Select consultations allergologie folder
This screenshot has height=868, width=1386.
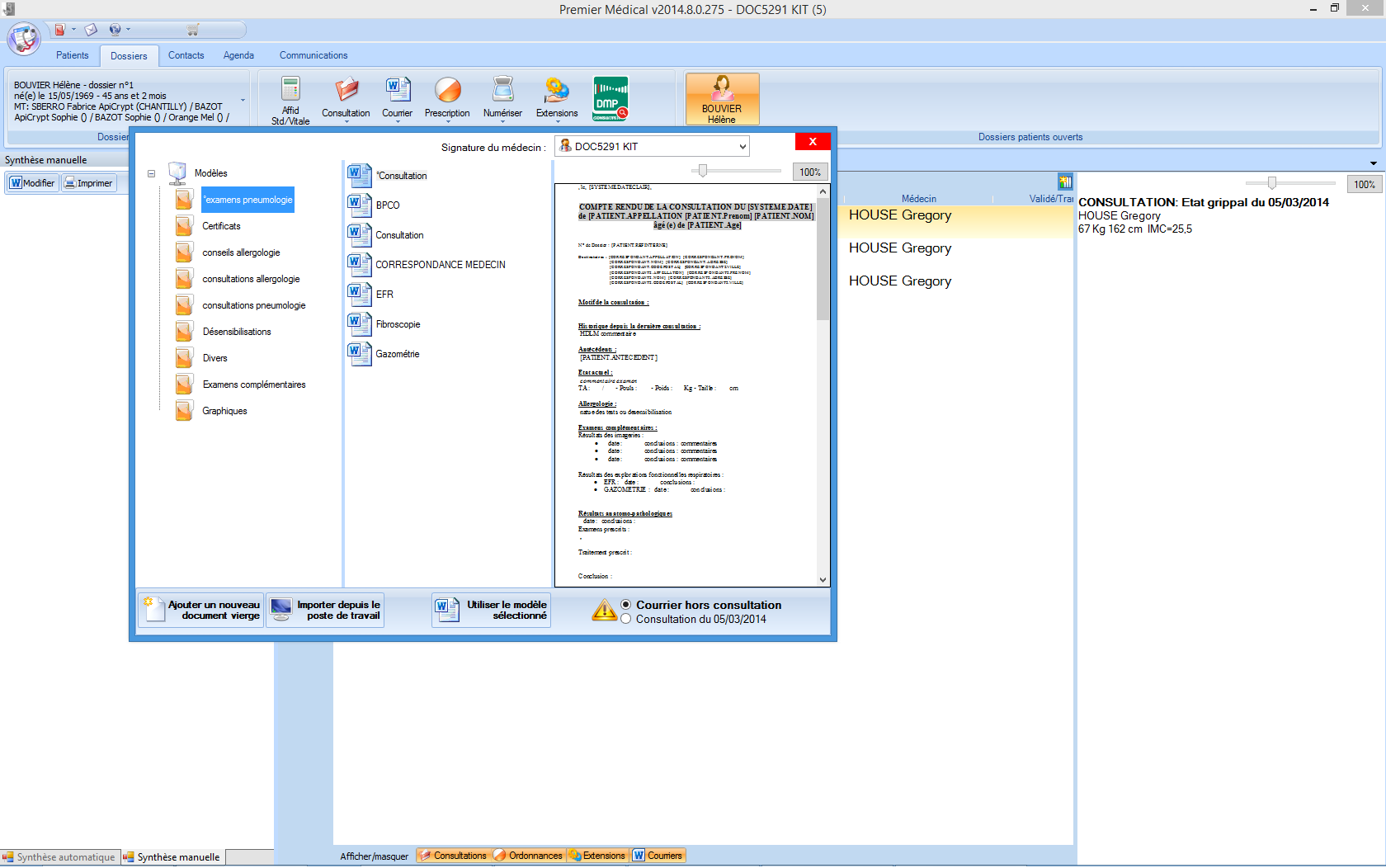click(251, 279)
